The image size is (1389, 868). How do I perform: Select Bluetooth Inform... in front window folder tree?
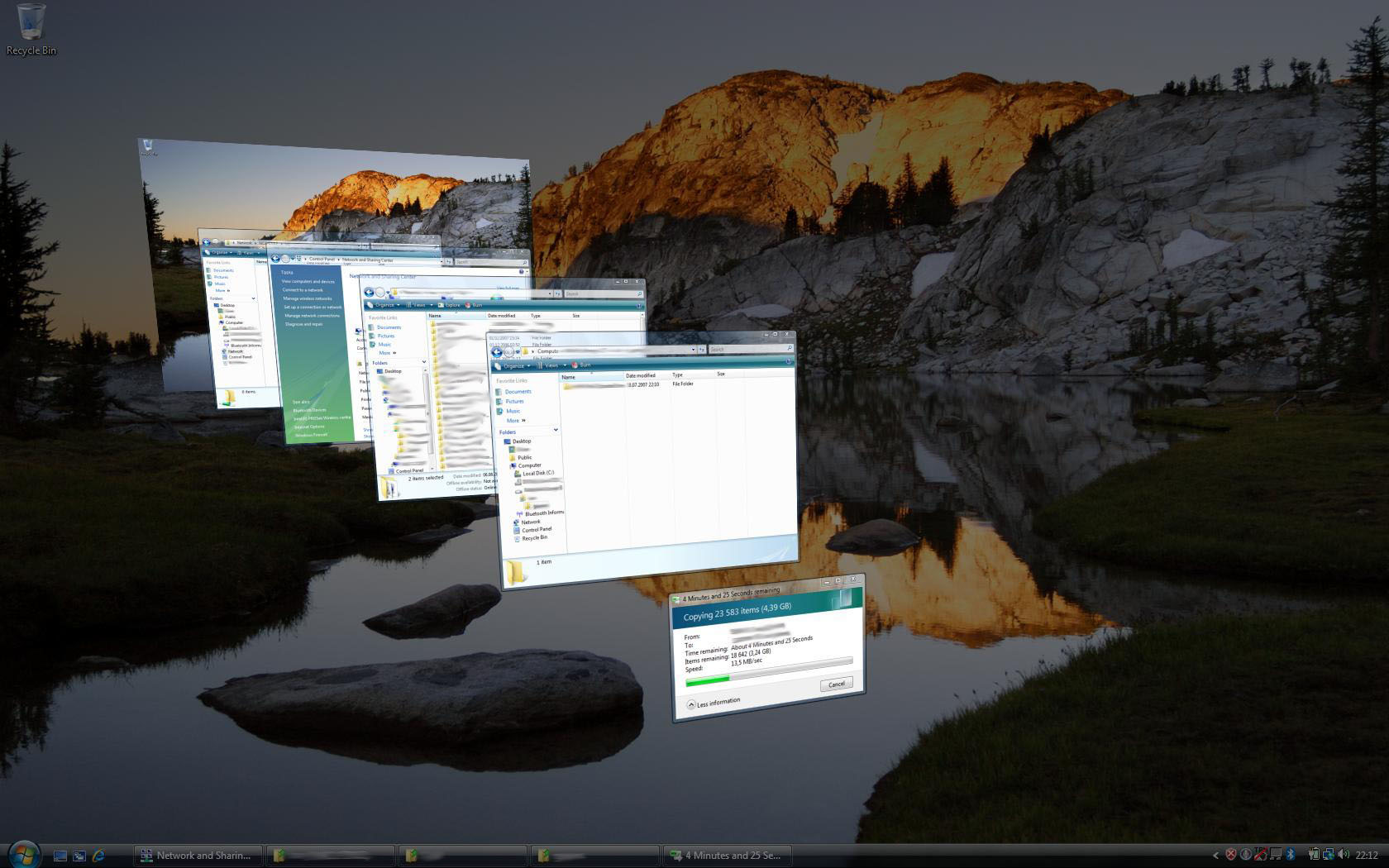pyautogui.click(x=540, y=513)
